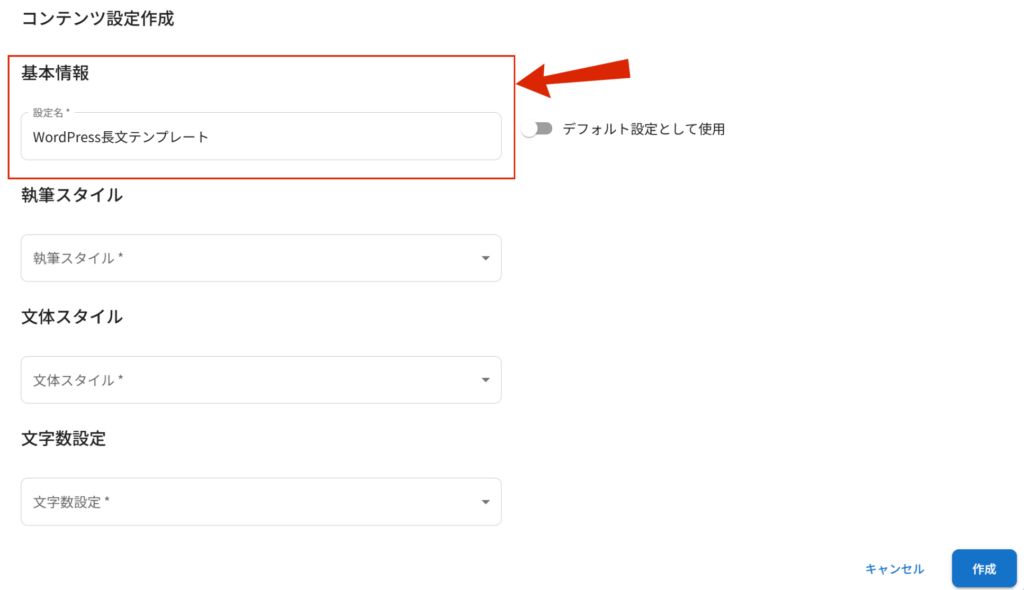Click the WordPress長文テンプレート text in field
Viewport: 1024px width, 590px height.
tap(121, 137)
